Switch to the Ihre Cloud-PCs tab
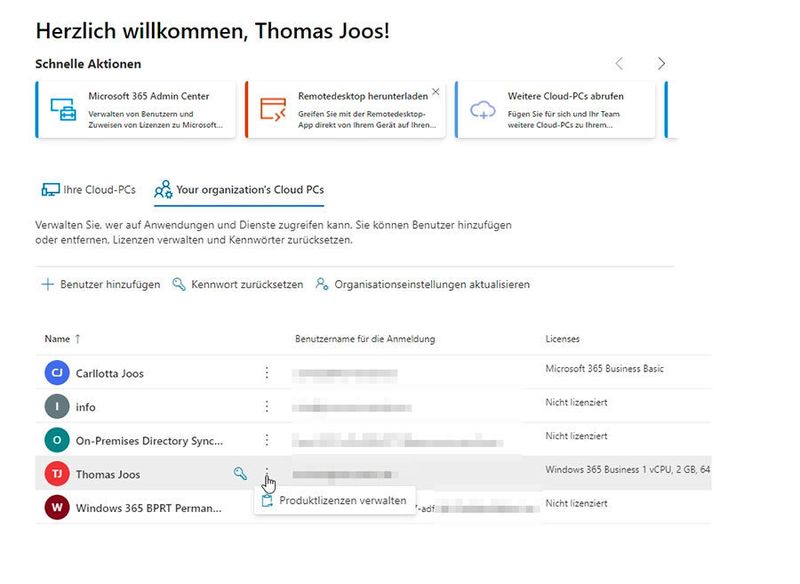This screenshot has width=800, height=584. [x=89, y=190]
